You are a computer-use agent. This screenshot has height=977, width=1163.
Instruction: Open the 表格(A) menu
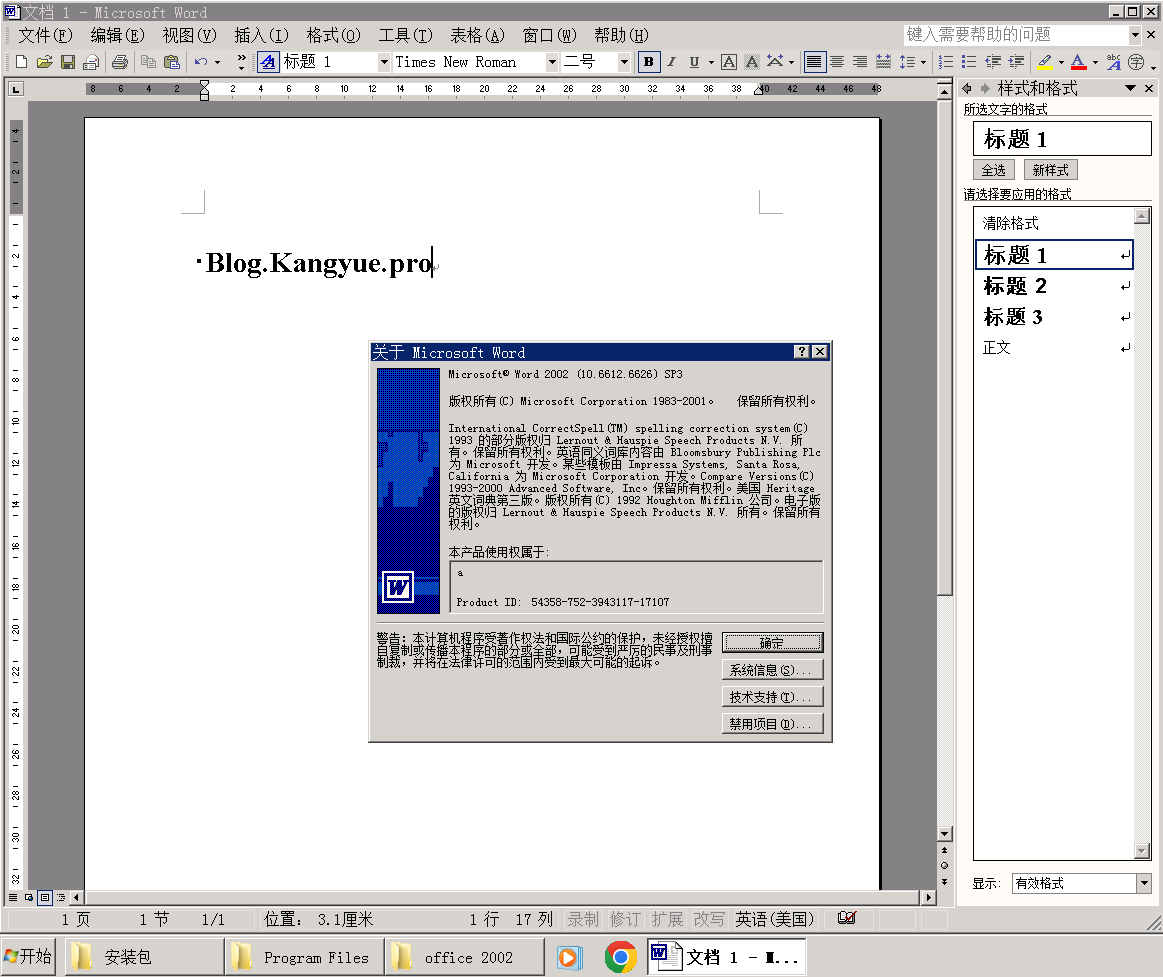tap(477, 35)
